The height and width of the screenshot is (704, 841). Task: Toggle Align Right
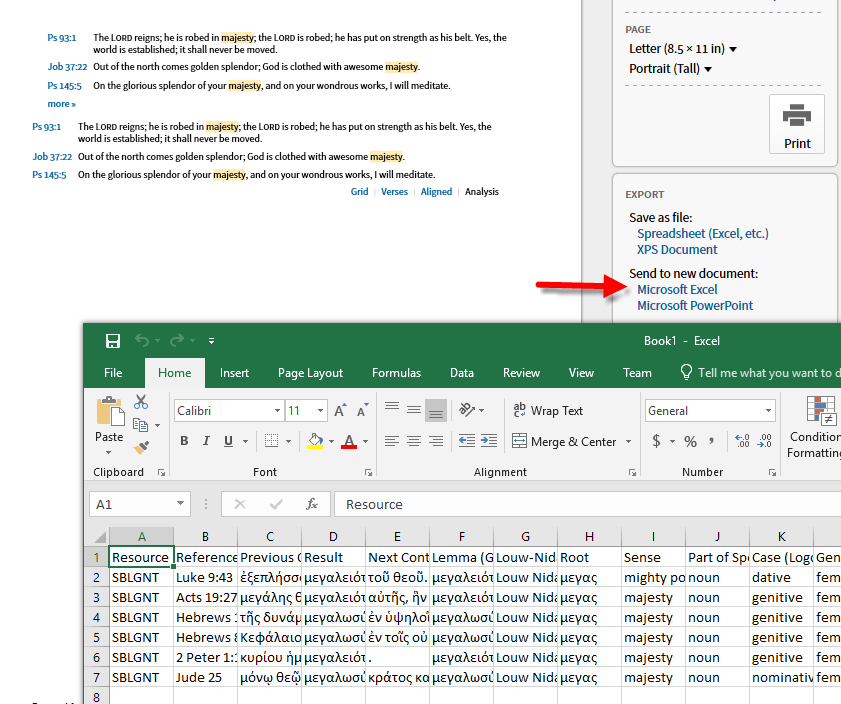(x=436, y=441)
